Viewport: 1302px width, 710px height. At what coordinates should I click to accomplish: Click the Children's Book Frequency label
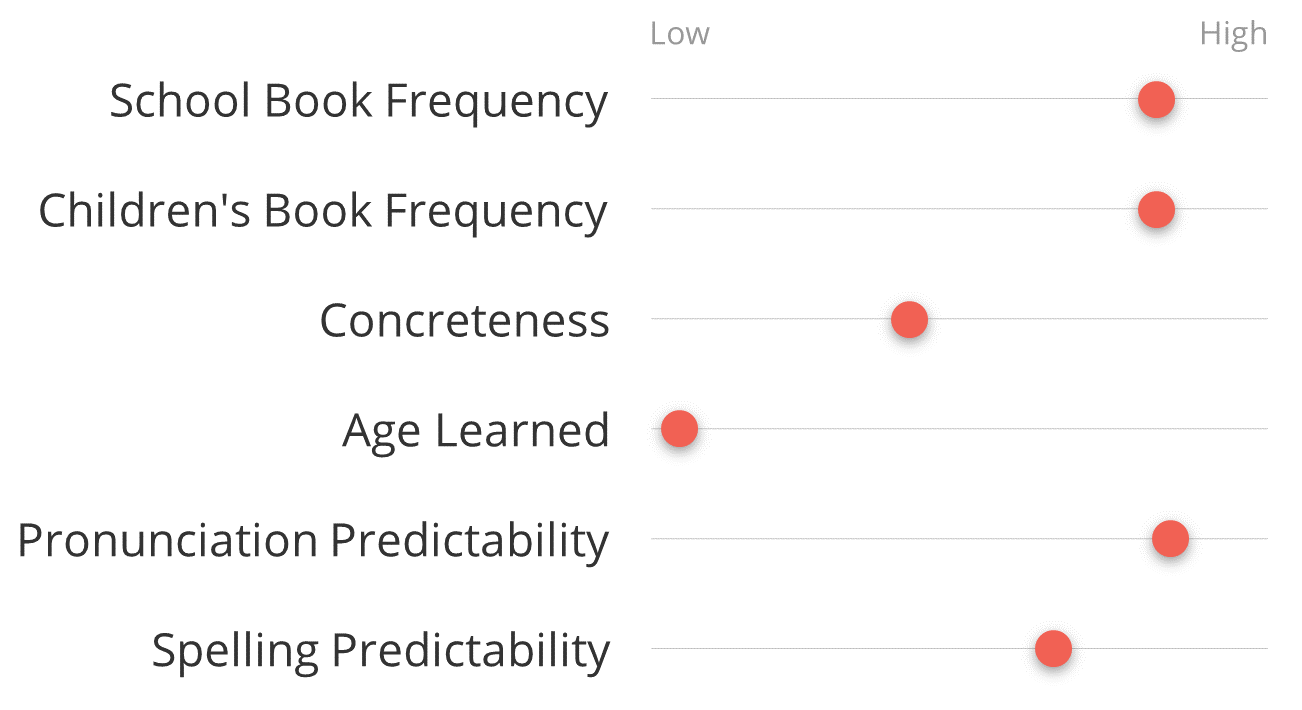point(322,211)
